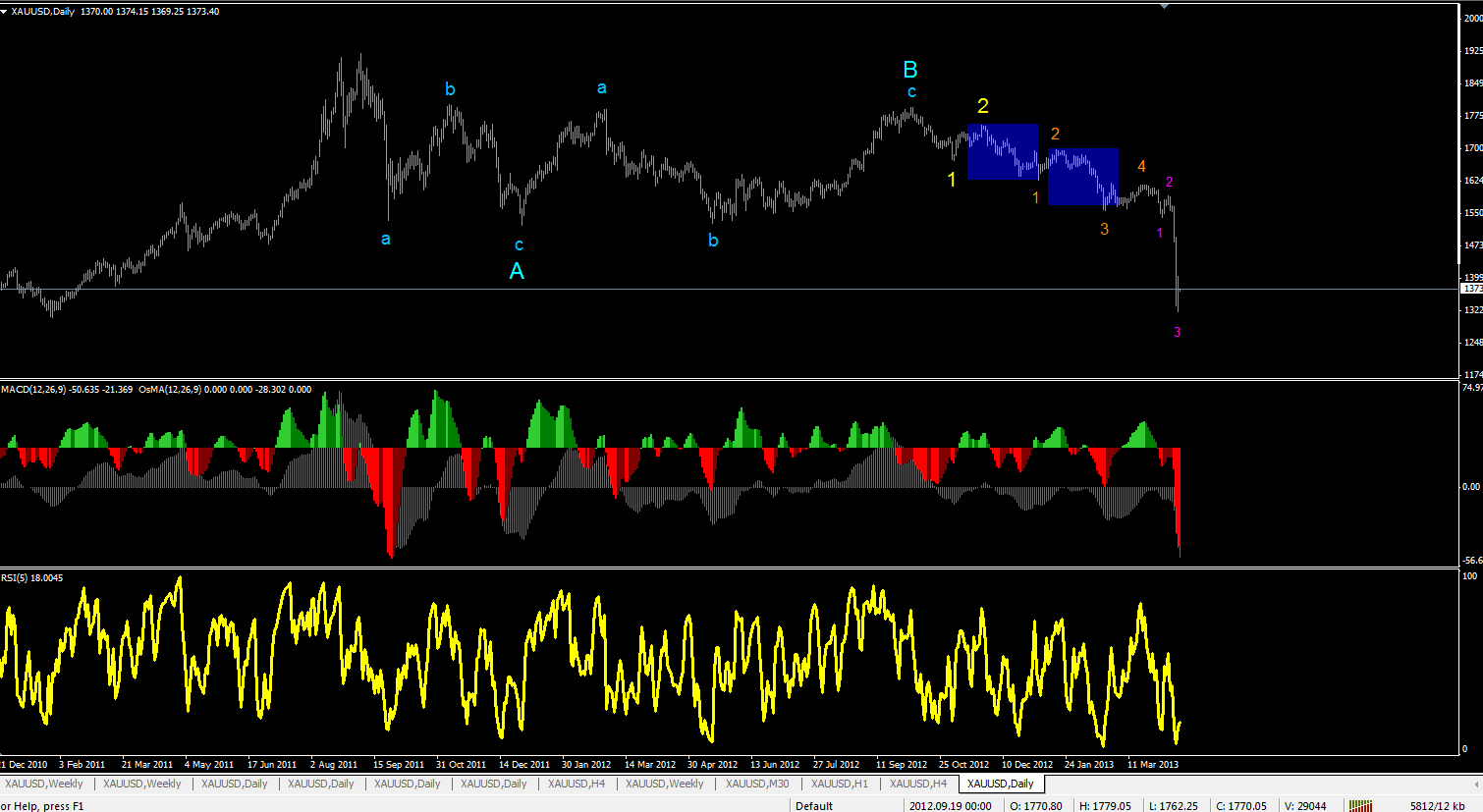The width and height of the screenshot is (1483, 812).
Task: Click the 15 Sep 2011 date on time axis
Action: pyautogui.click(x=399, y=764)
